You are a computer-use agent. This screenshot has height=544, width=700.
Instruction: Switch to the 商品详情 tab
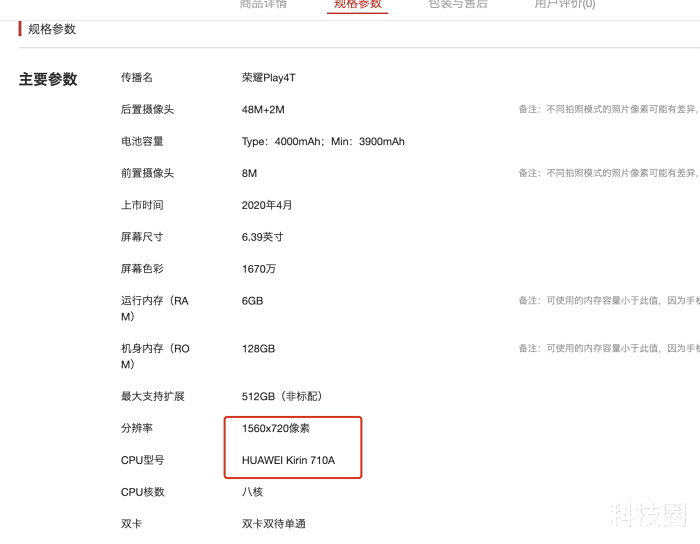click(263, 4)
